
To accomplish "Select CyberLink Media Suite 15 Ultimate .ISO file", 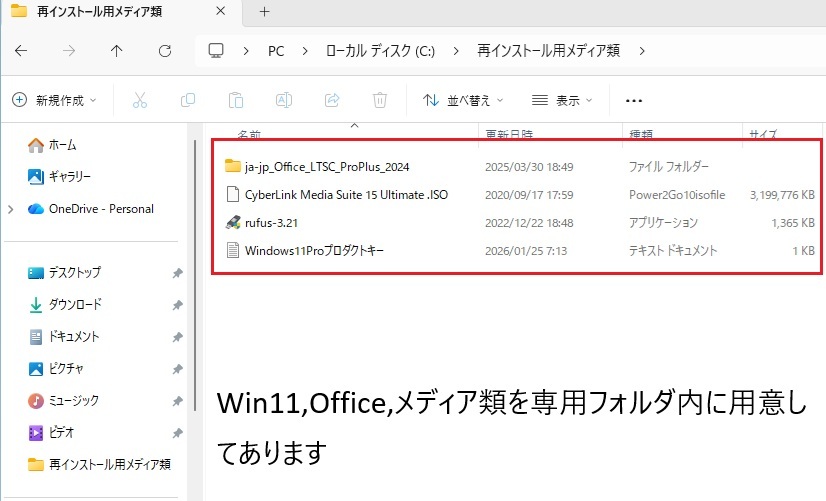I will [x=346, y=195].
